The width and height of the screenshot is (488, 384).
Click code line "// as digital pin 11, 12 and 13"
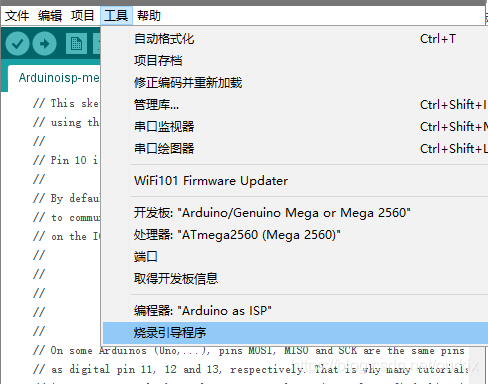251,370
